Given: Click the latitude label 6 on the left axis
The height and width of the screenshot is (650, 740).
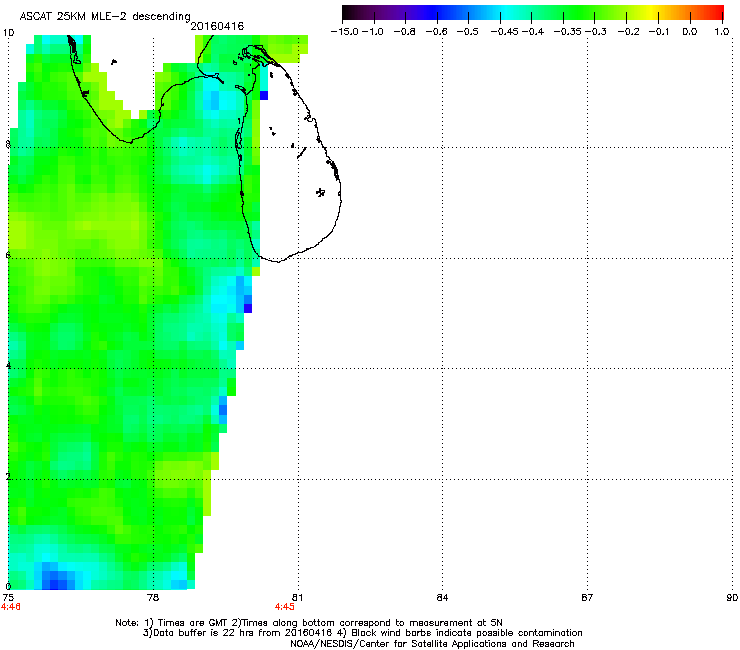Looking at the screenshot, I should [x=8, y=255].
